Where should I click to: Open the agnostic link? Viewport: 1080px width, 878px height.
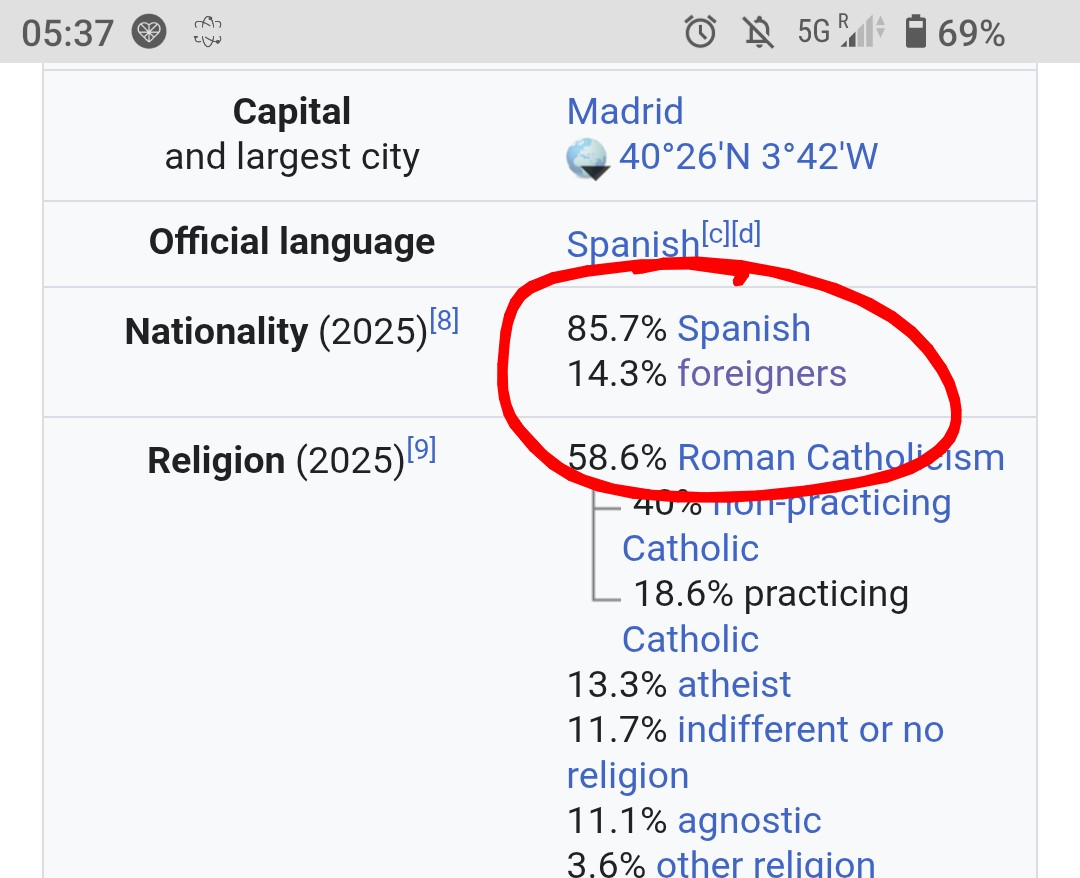tap(749, 821)
